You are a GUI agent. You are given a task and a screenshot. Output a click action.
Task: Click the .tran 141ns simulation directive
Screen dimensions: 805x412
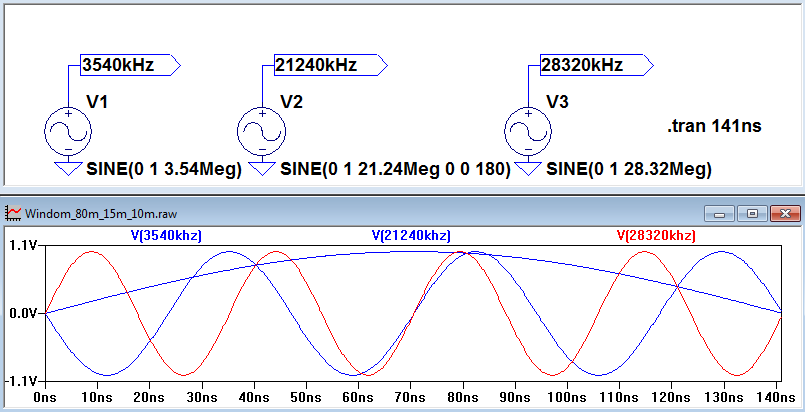[714, 127]
